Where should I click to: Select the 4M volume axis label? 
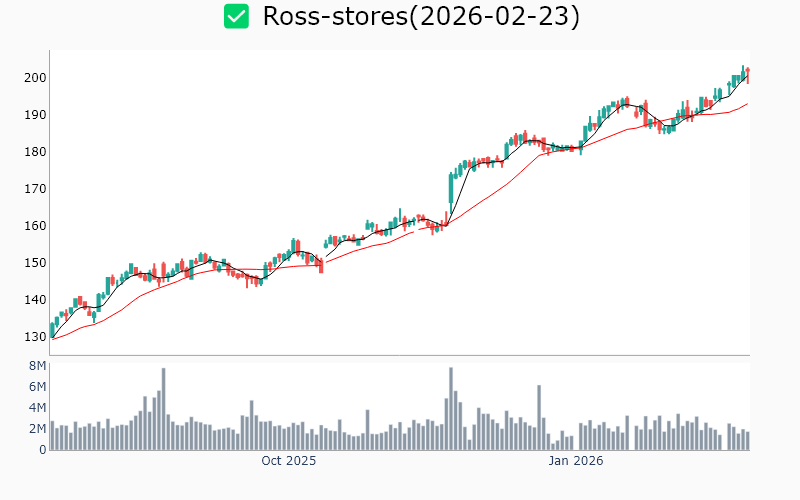point(36,408)
